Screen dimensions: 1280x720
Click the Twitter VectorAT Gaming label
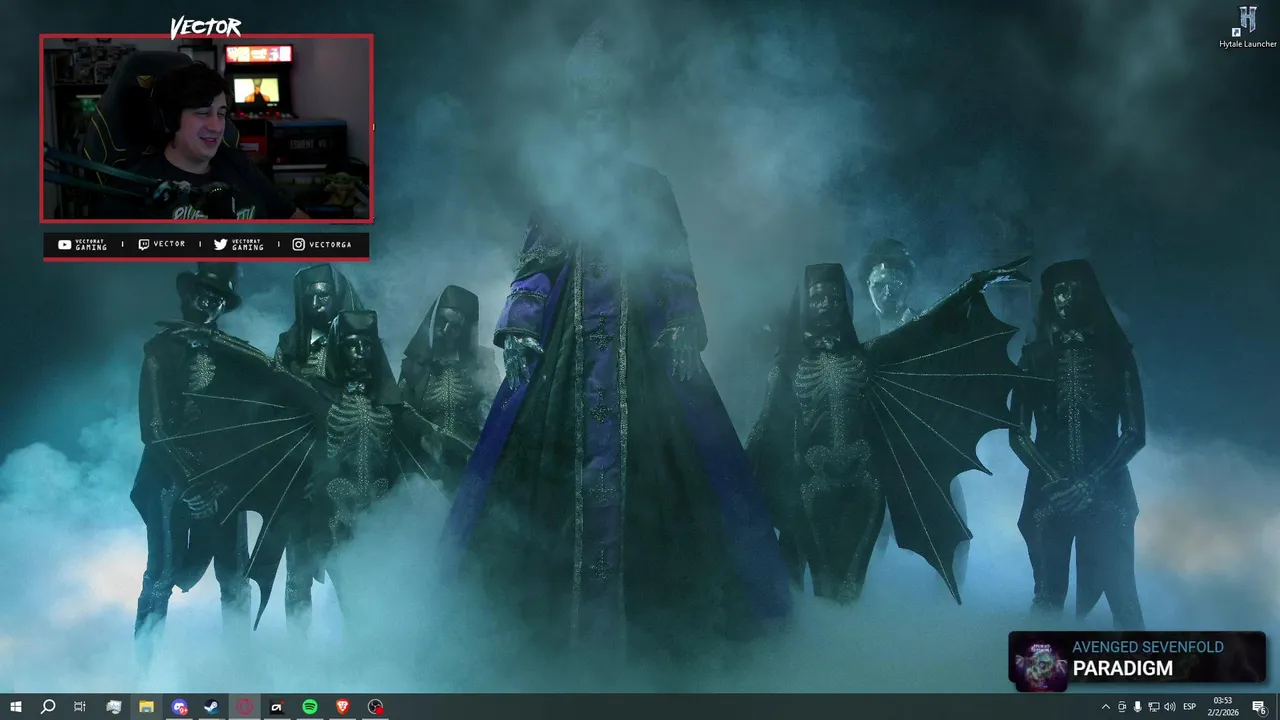point(239,245)
